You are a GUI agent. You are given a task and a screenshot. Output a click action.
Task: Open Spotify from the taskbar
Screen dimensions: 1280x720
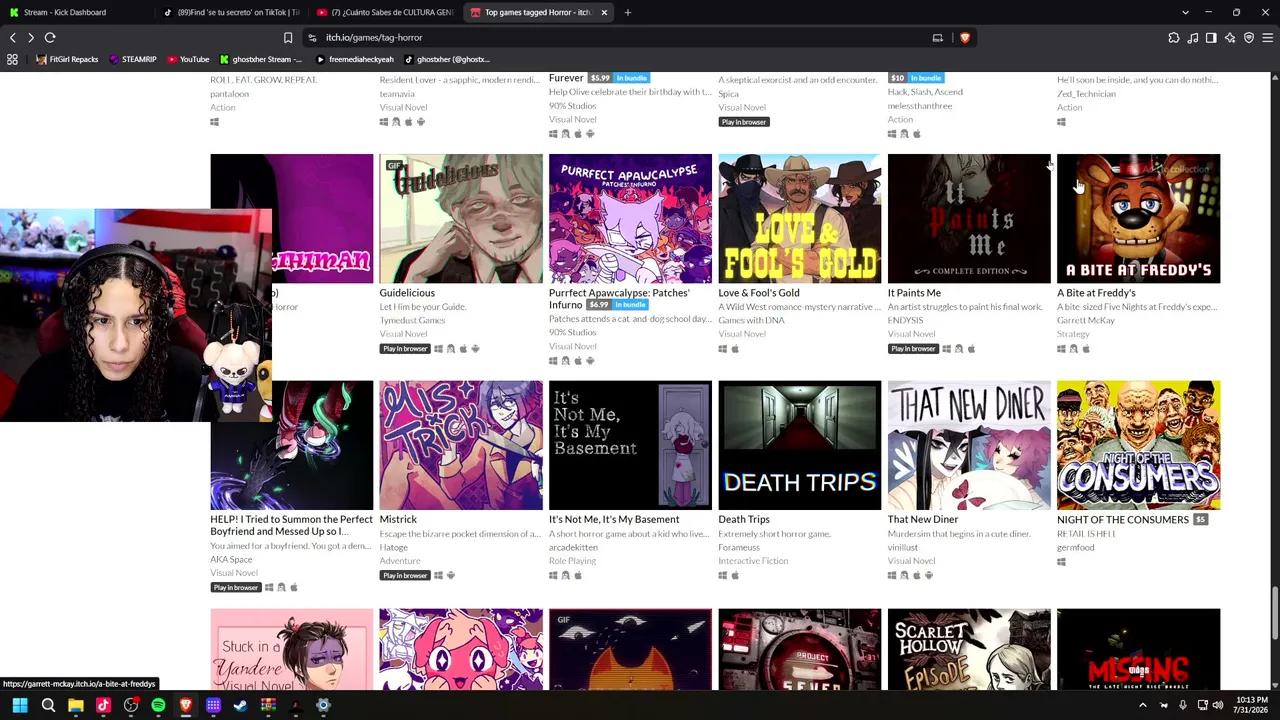coord(158,706)
